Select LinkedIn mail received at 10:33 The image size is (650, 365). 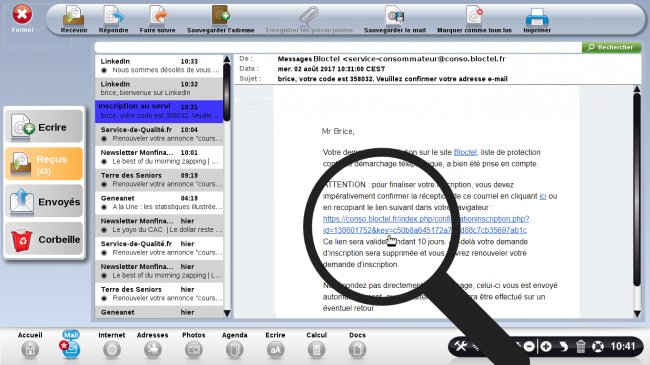(159, 66)
